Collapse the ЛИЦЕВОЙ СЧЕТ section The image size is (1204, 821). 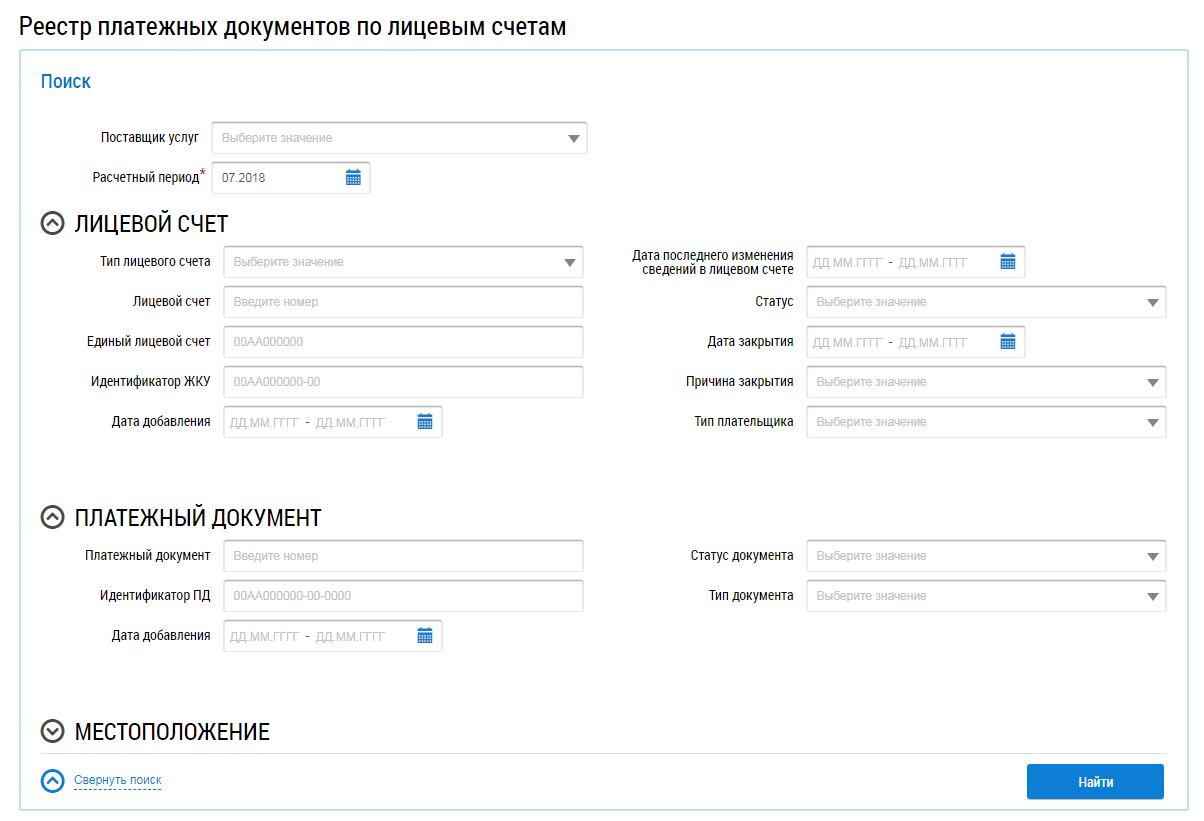click(x=52, y=223)
